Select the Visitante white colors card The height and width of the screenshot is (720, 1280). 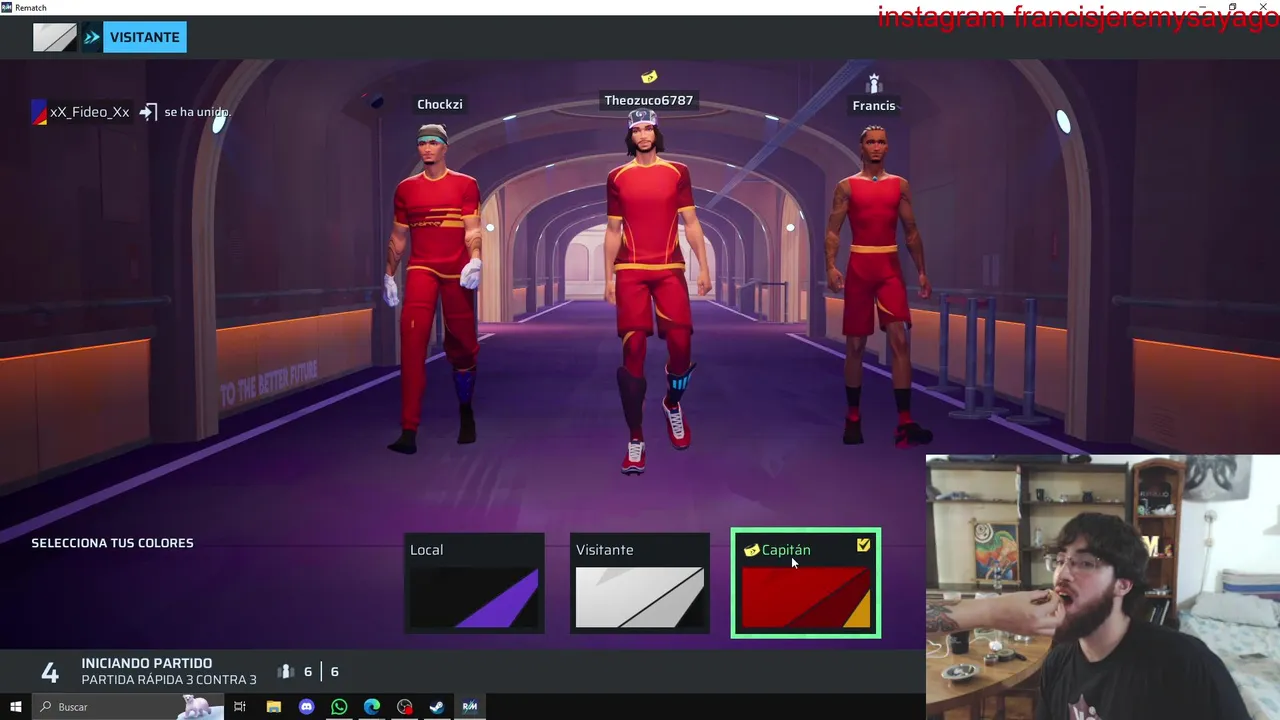pyautogui.click(x=640, y=583)
